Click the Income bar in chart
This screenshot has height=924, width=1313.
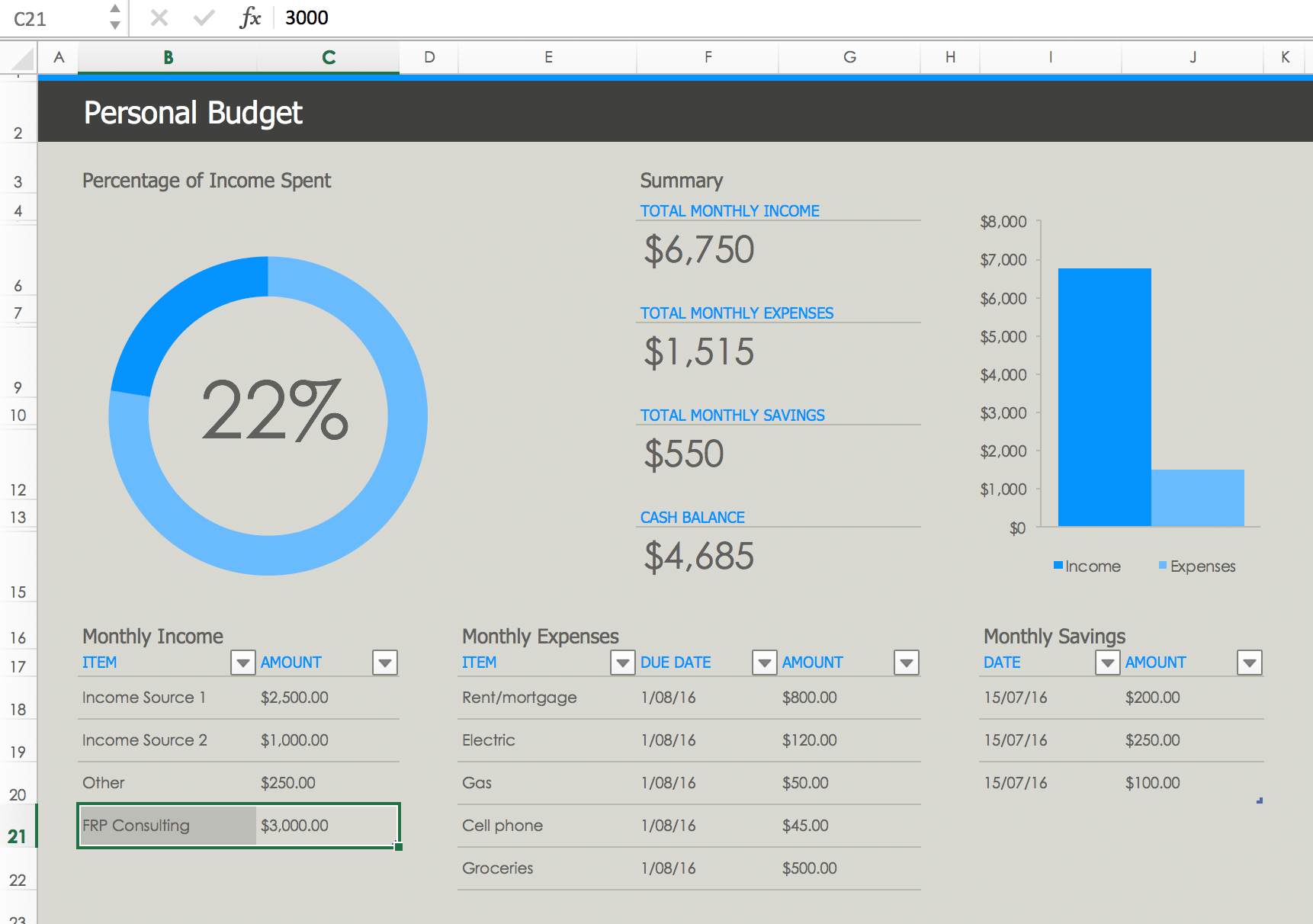[1105, 397]
